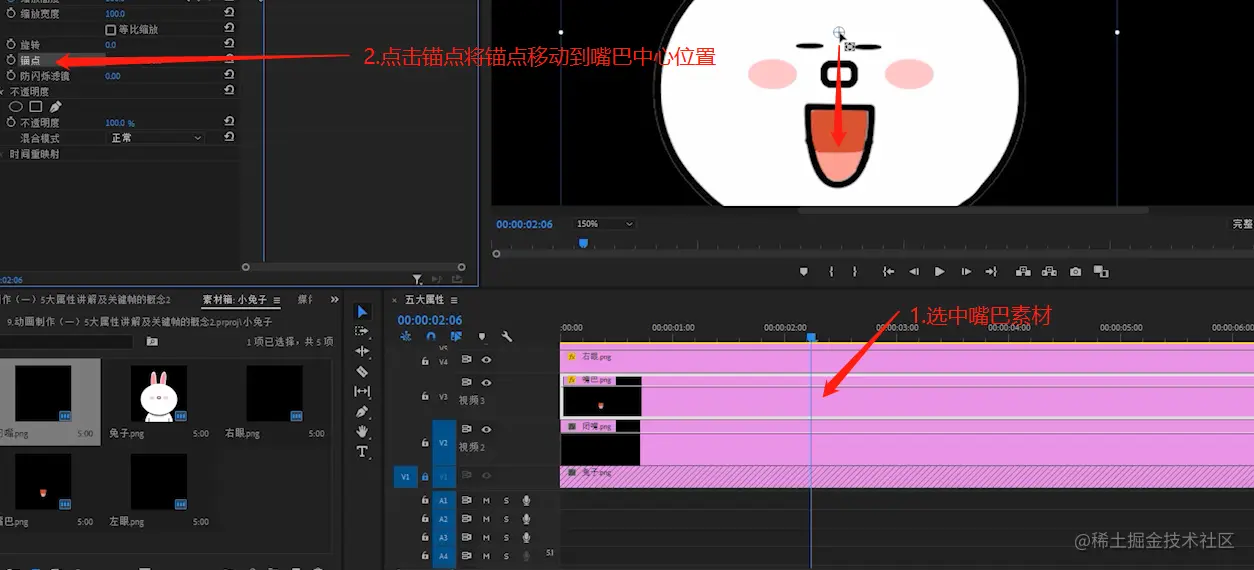Click Mark Out button in monitor
1254x570 pixels.
[855, 271]
